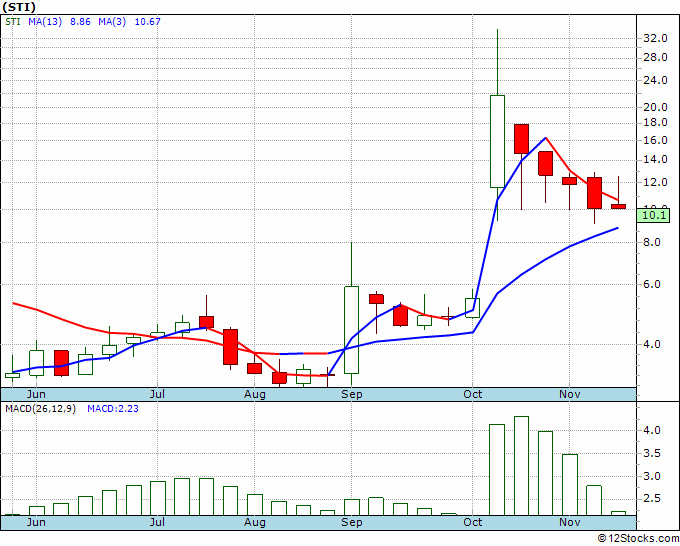The height and width of the screenshot is (546, 680).
Task: Click Nov on the price chart axis
Action: coord(569,394)
